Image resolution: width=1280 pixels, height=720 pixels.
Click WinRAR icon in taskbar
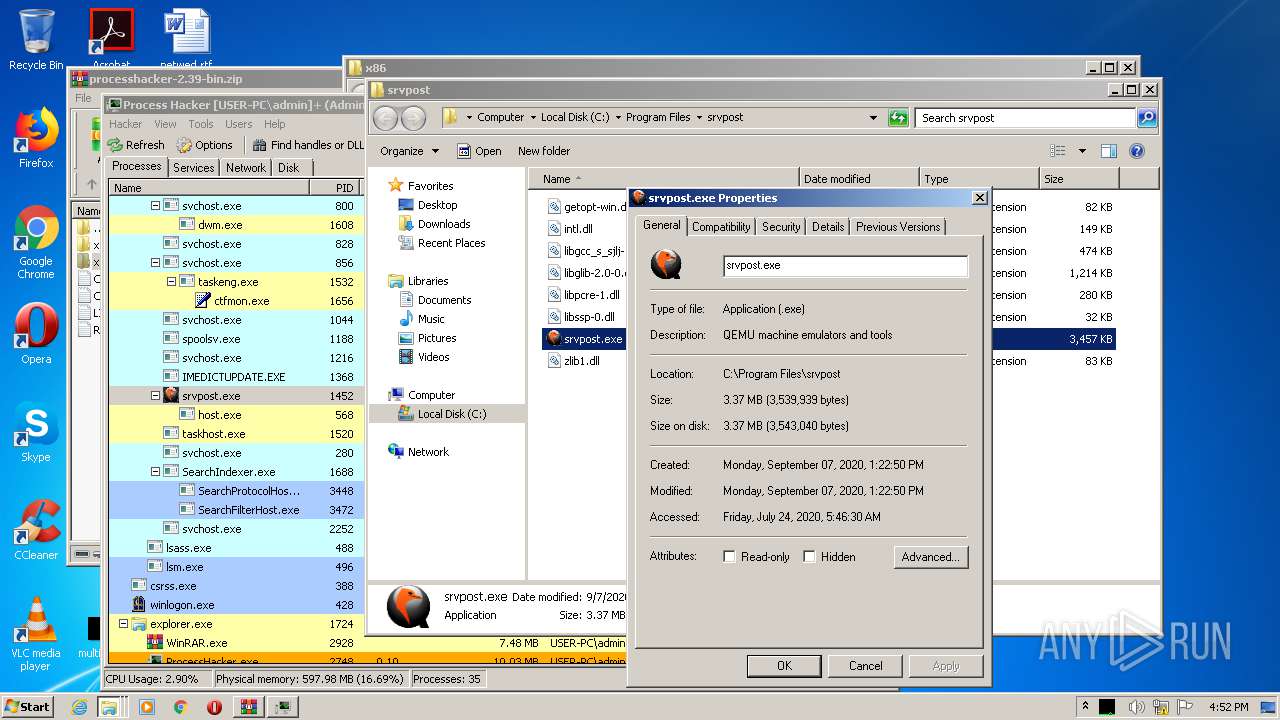tap(248, 707)
